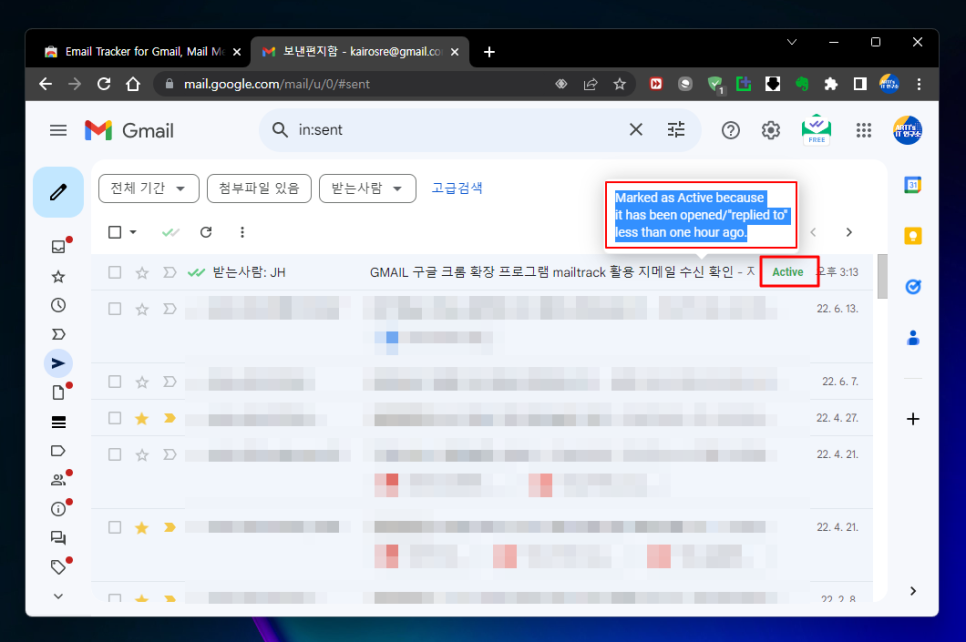Open Starred mail in the sidebar
This screenshot has height=642, width=966.
[x=59, y=277]
